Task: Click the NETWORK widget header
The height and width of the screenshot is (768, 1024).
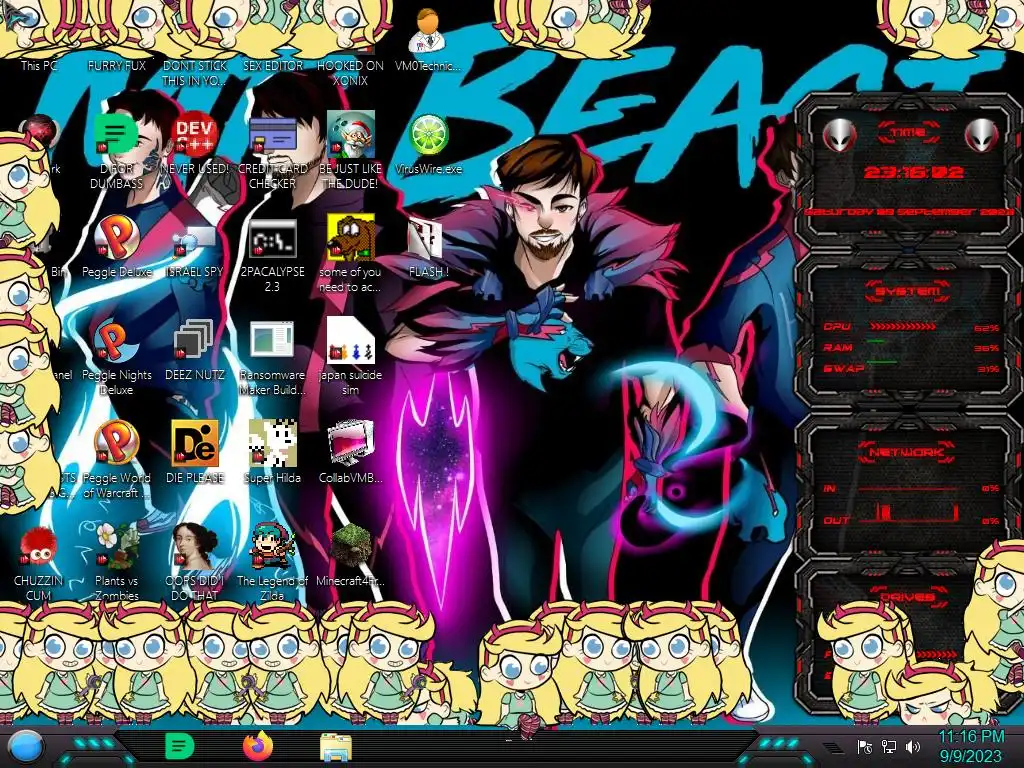Action: [x=907, y=452]
